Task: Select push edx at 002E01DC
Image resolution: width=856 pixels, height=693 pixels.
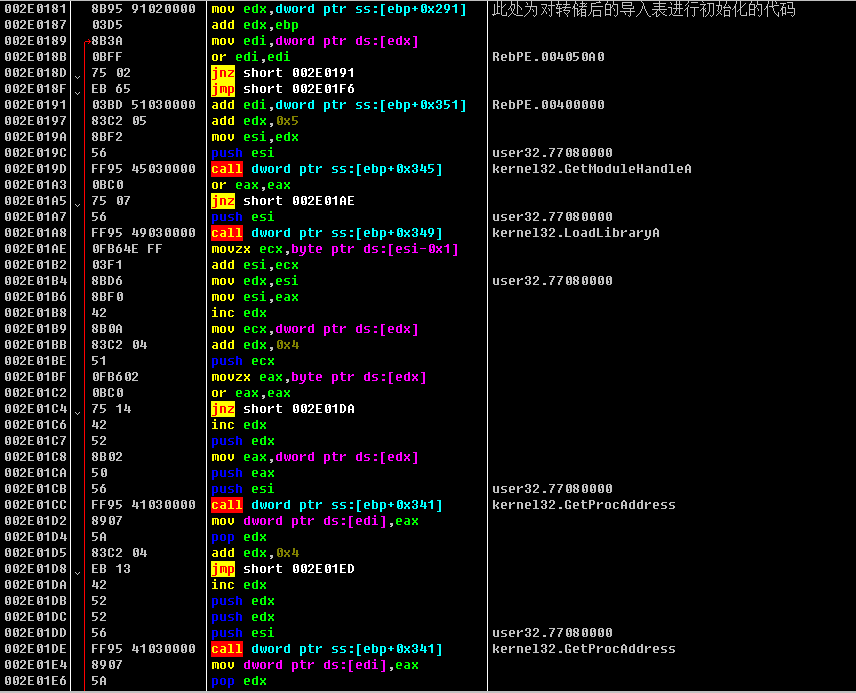Action: click(x=243, y=617)
